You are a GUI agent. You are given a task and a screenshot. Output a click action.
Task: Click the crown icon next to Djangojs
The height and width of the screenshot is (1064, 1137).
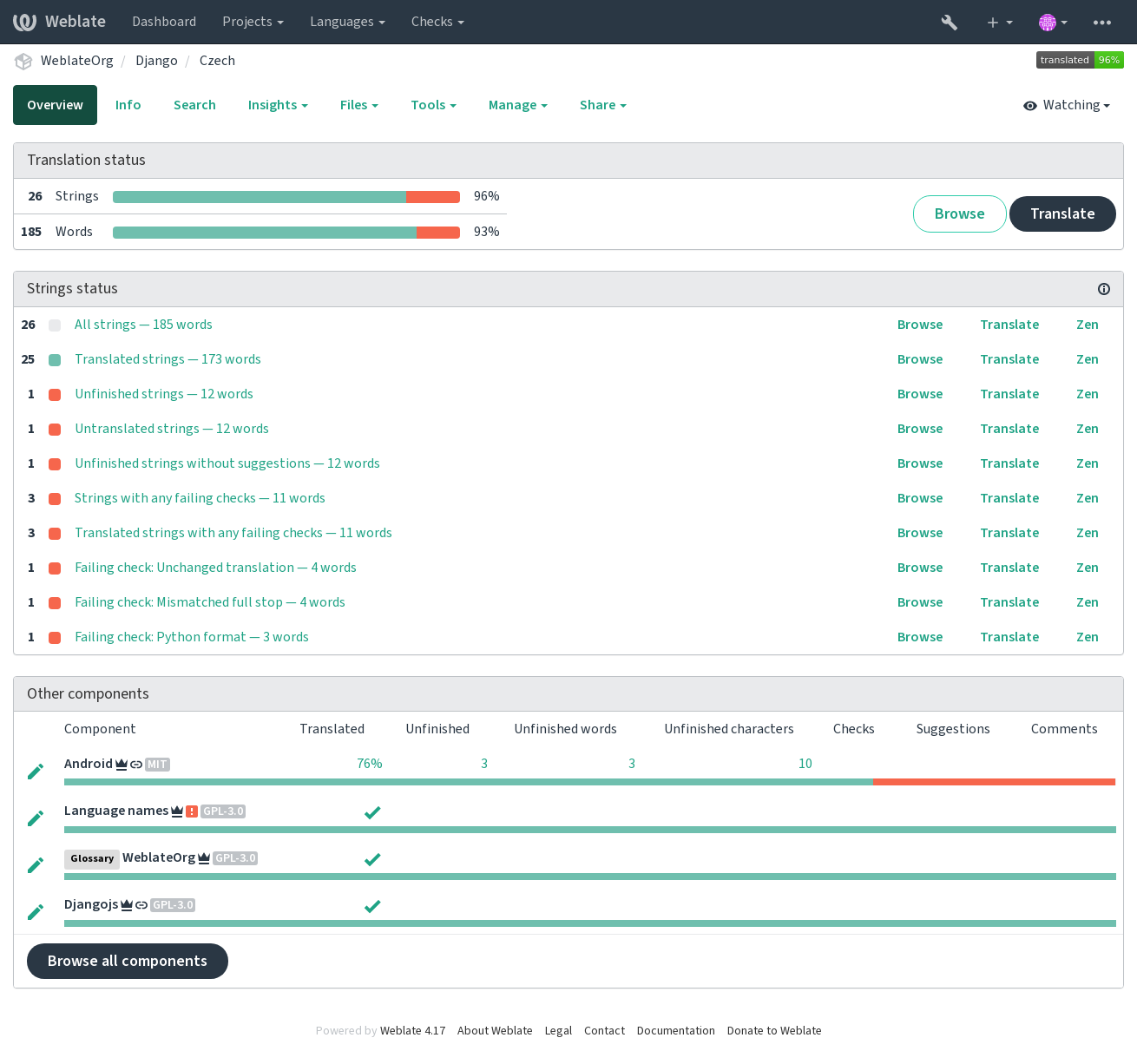pos(127,905)
